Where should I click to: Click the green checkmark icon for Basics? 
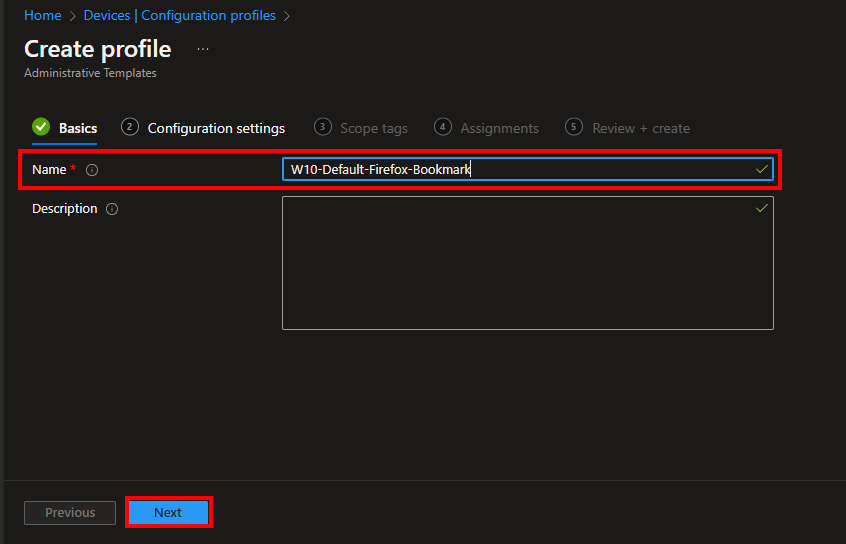point(41,127)
